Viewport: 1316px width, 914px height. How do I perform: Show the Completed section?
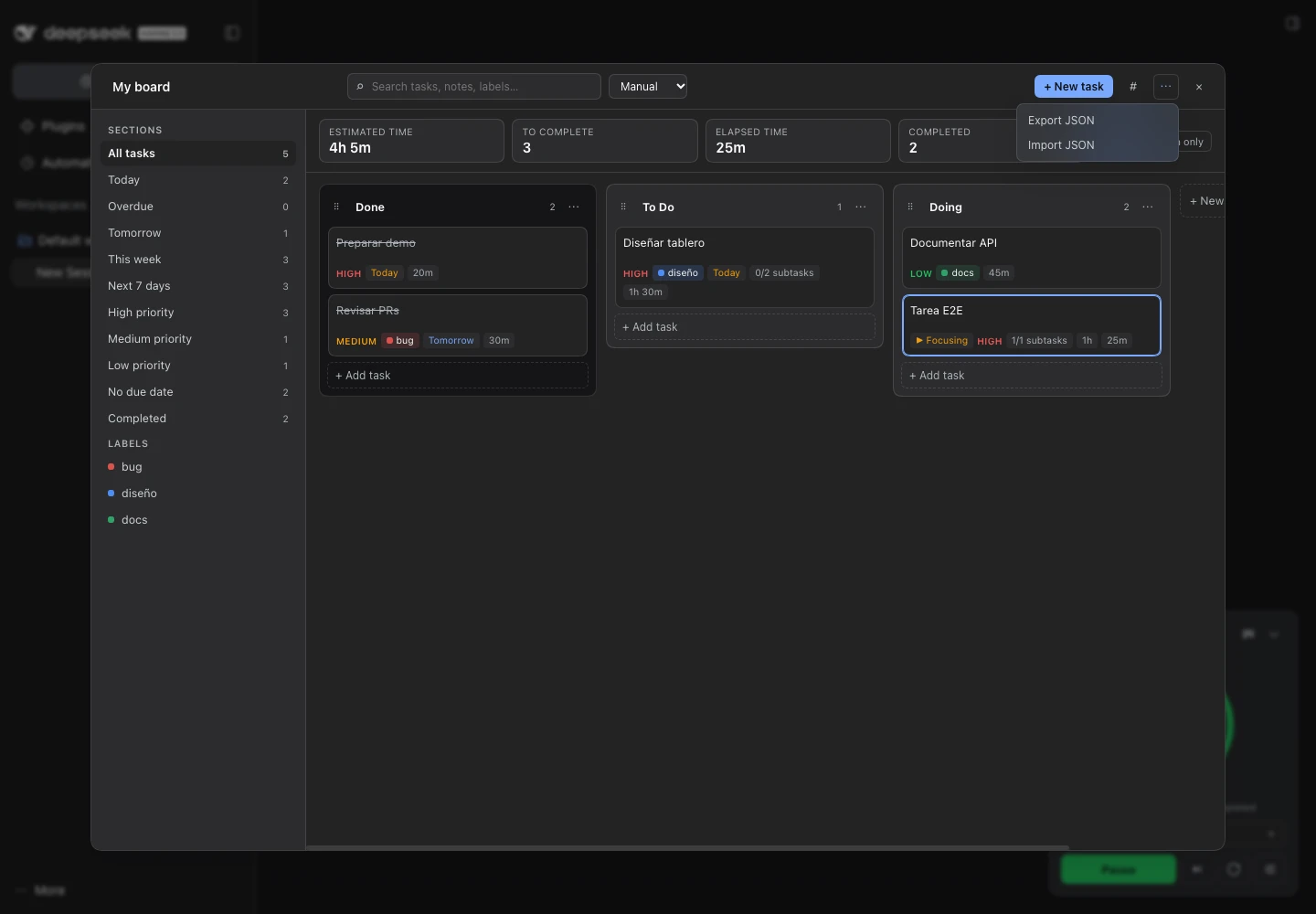pyautogui.click(x=198, y=419)
